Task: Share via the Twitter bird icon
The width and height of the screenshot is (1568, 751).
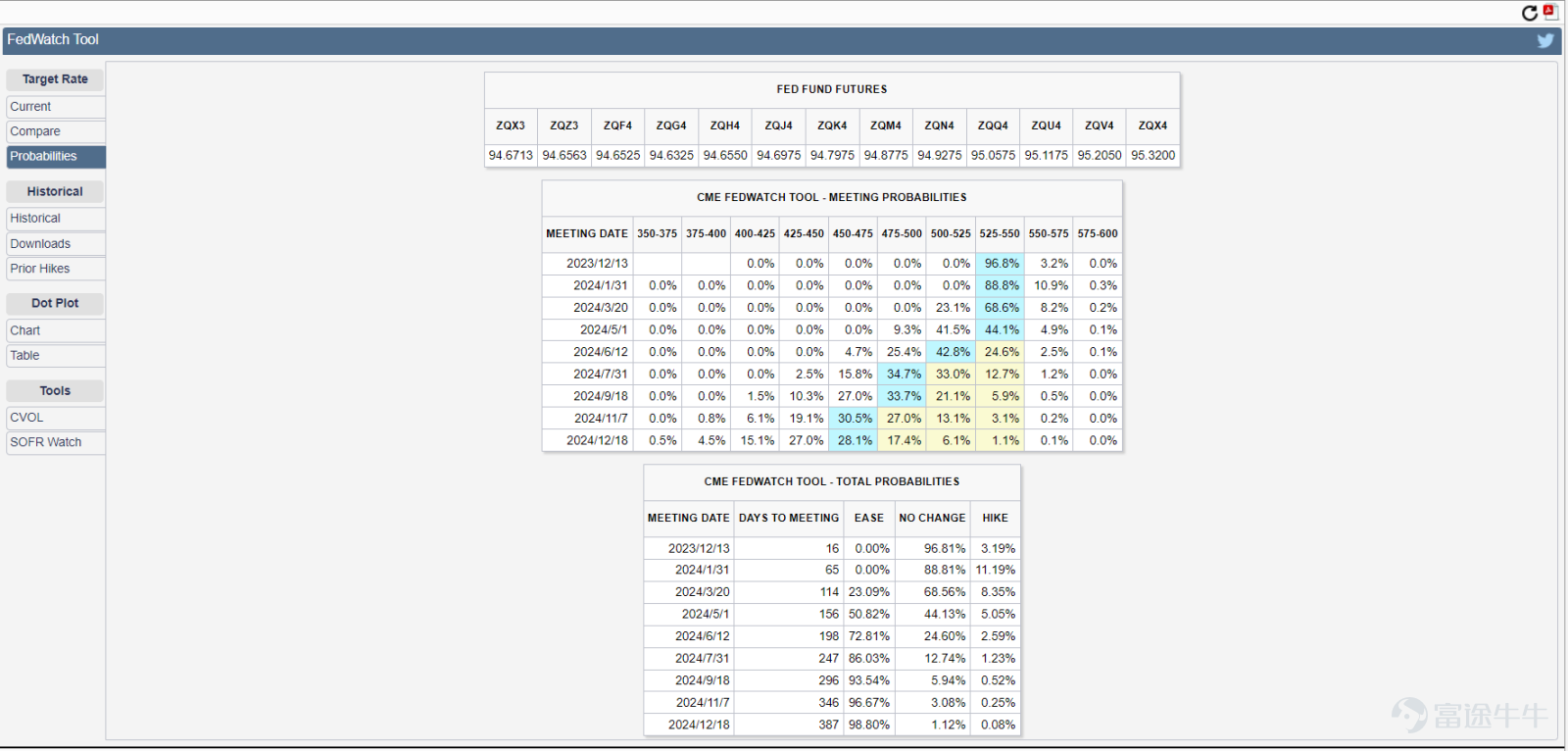Action: 1545,40
